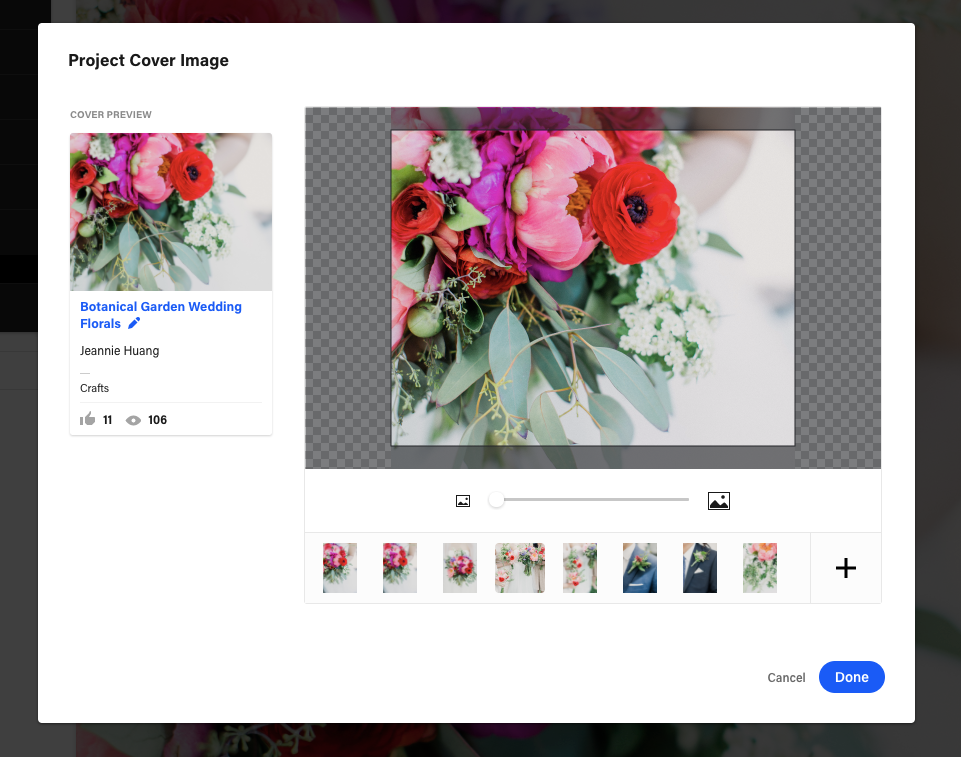The image size is (961, 757).
Task: Click the pencil edit icon beside project title
Action: (134, 322)
